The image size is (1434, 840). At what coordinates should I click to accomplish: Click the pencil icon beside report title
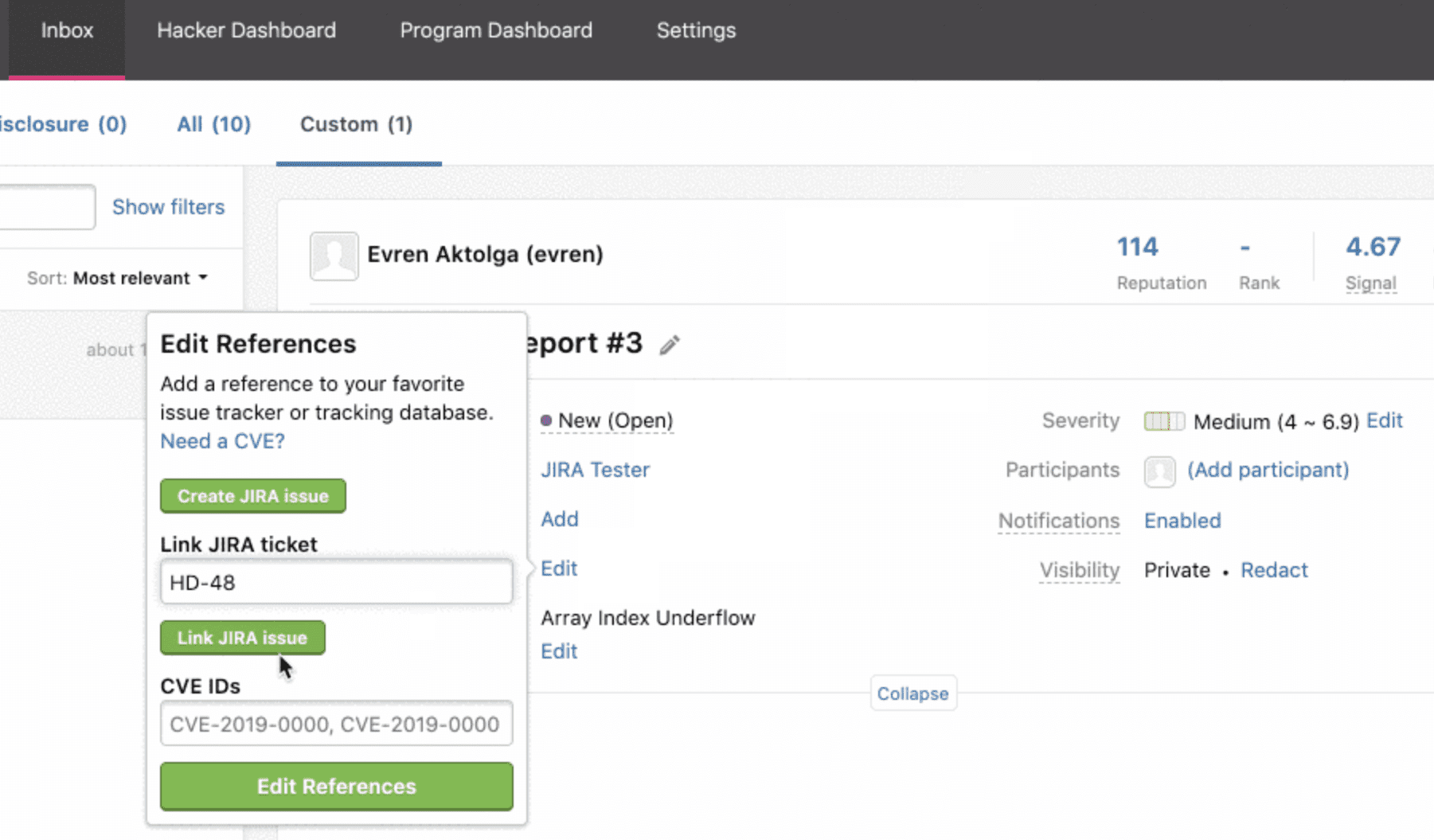click(x=669, y=345)
